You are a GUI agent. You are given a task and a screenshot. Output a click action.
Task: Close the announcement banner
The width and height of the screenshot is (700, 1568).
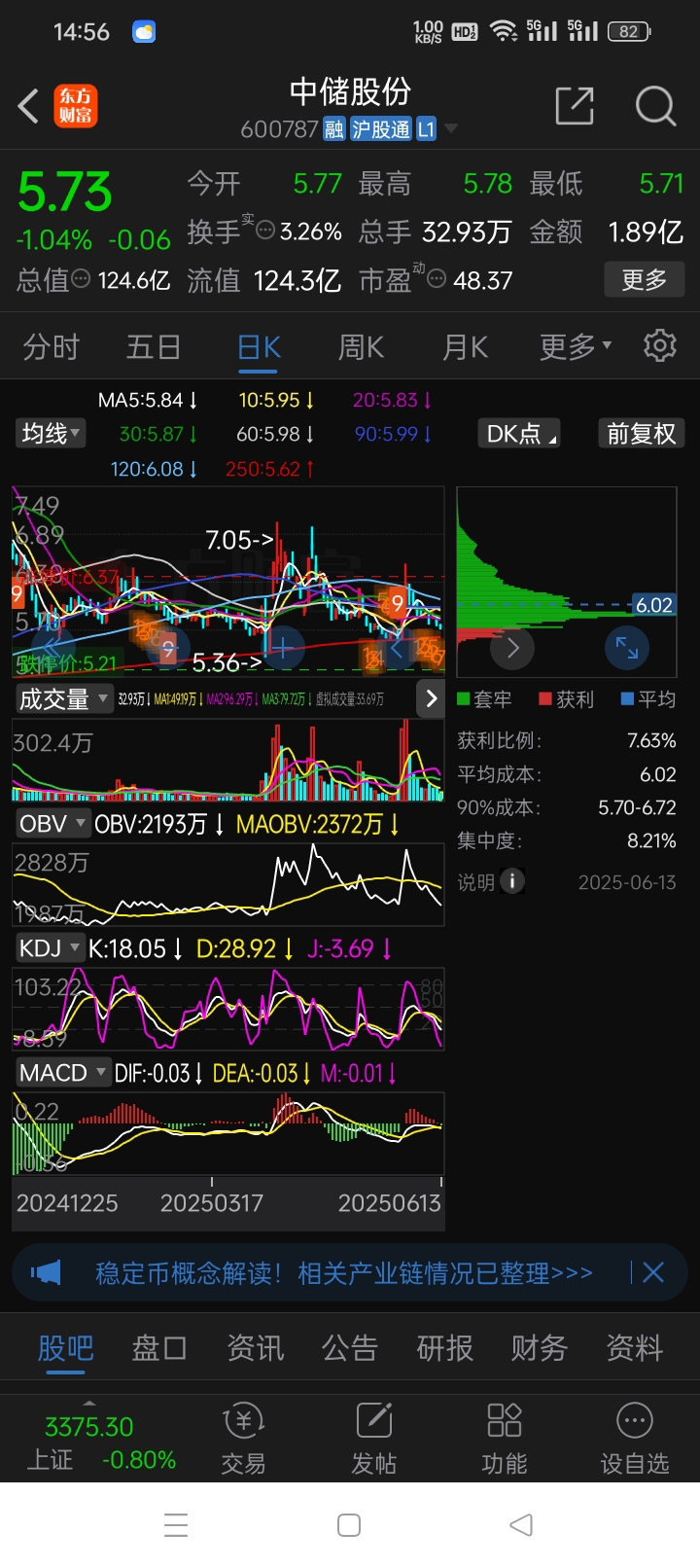pos(653,1272)
